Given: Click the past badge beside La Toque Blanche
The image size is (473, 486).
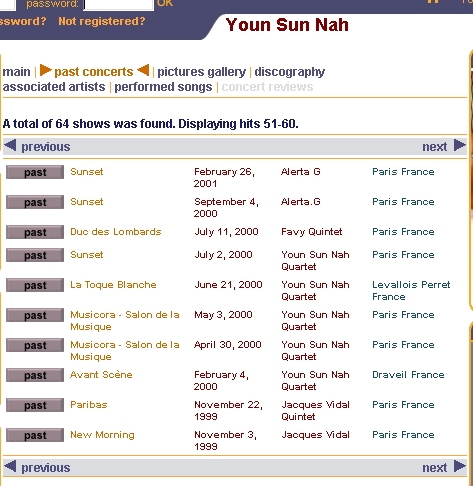Looking at the screenshot, I should point(35,285).
